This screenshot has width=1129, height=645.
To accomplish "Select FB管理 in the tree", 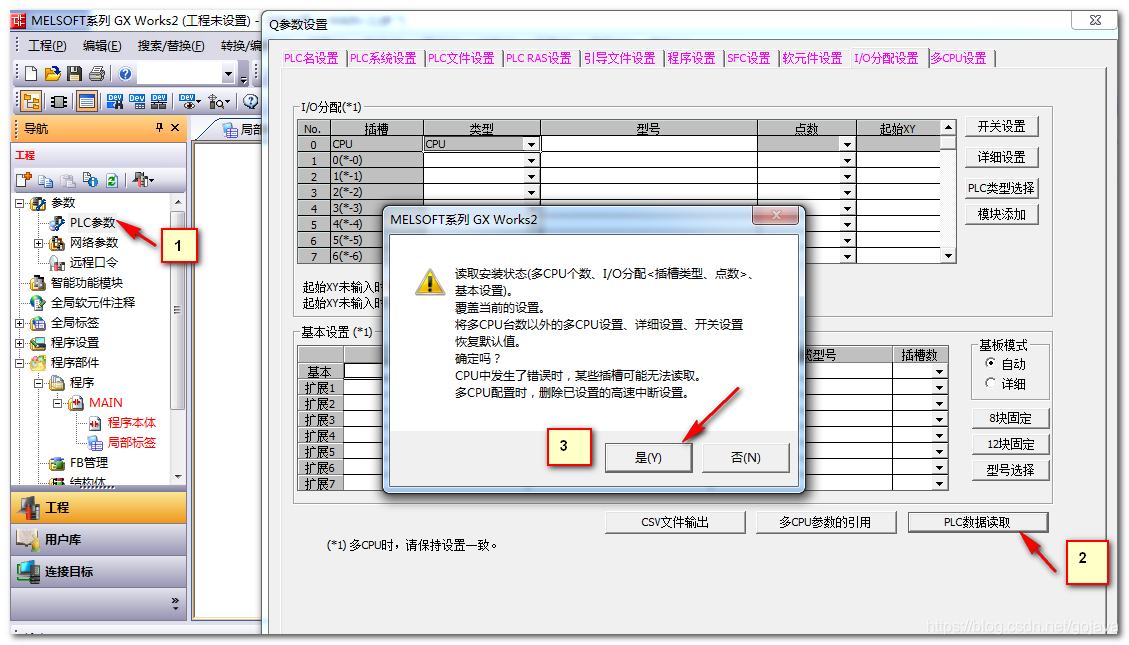I will pyautogui.click(x=89, y=463).
